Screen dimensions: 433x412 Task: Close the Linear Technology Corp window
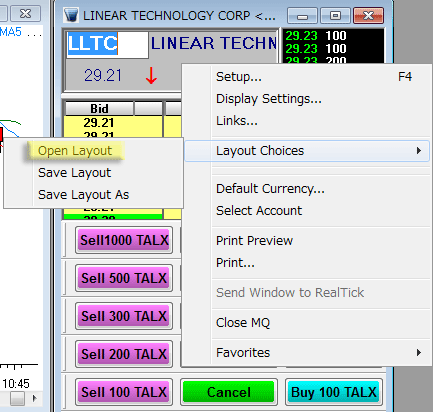368,16
